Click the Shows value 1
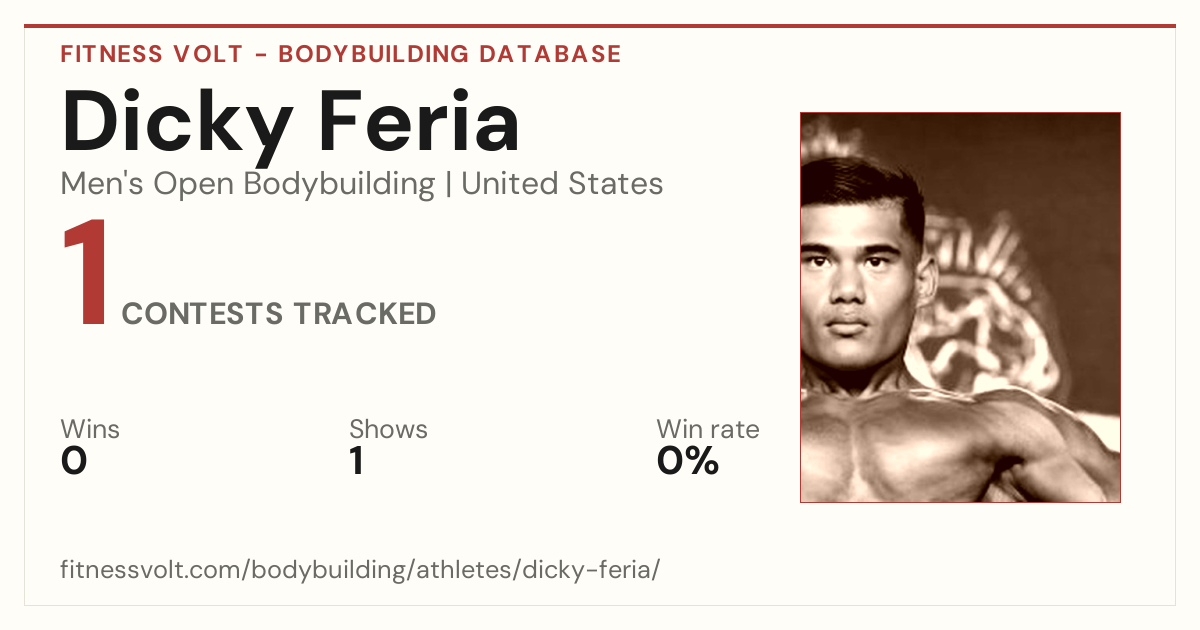1200x630 pixels. (356, 461)
